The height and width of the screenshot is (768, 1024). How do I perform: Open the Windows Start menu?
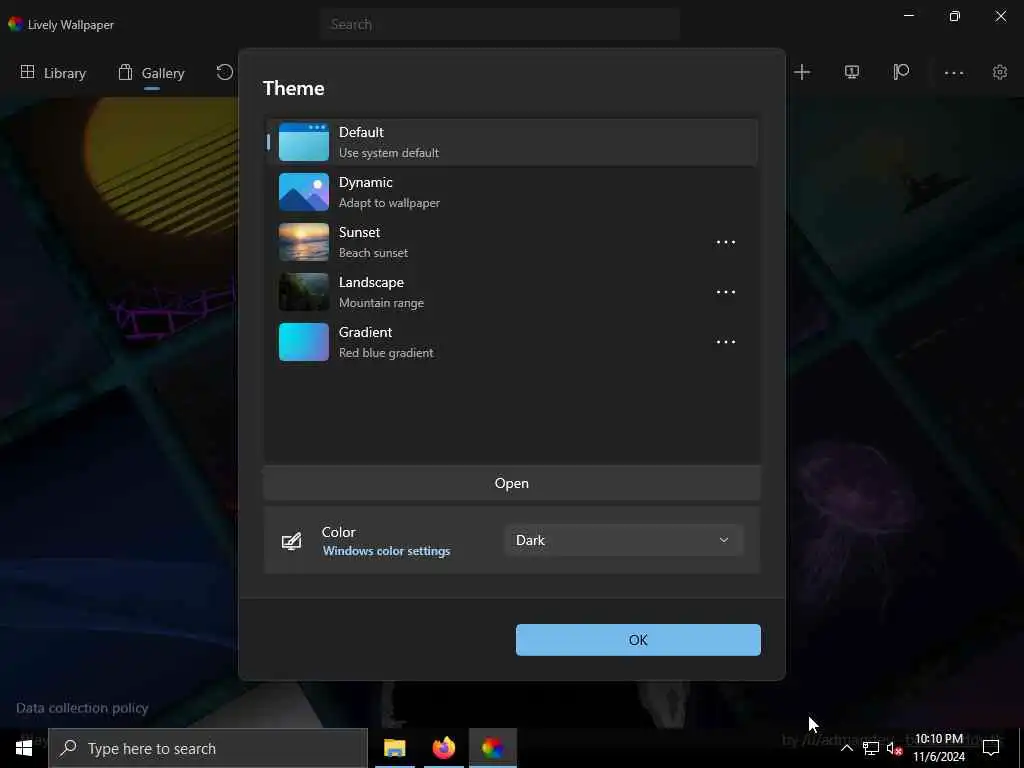pyautogui.click(x=24, y=748)
